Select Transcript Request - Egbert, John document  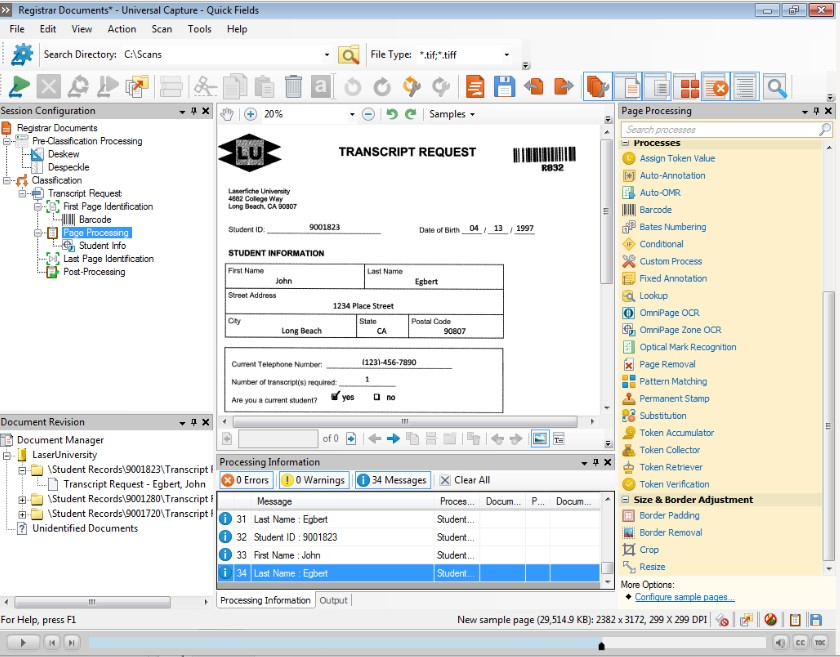[134, 484]
